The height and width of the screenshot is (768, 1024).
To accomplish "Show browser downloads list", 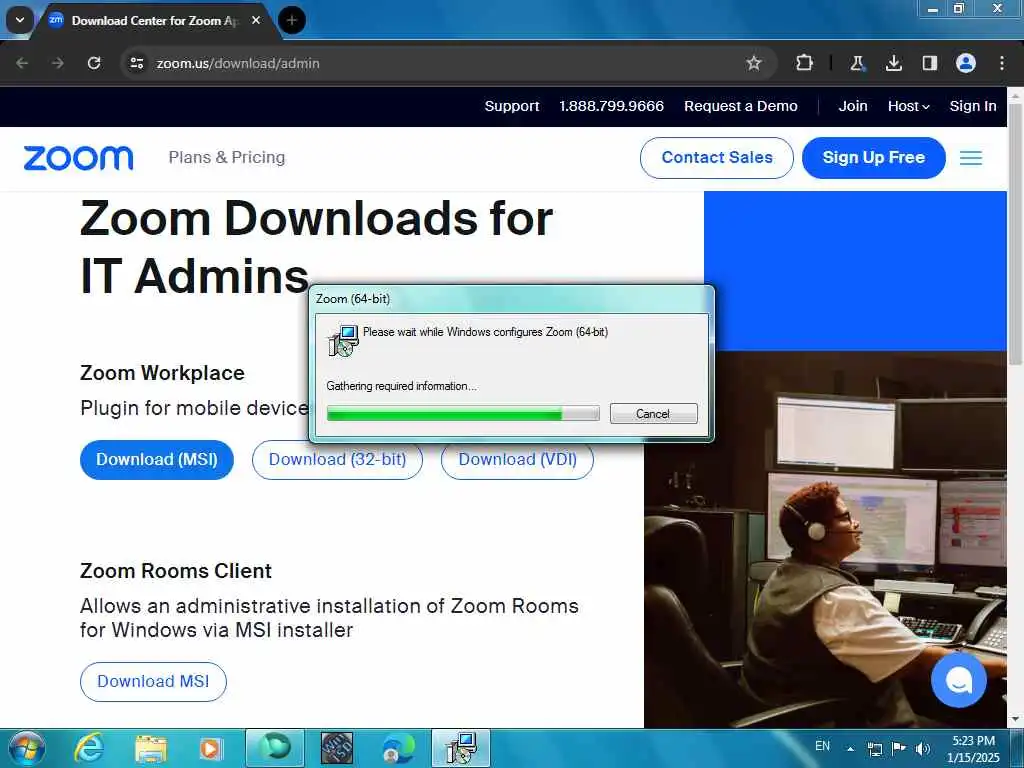I will coord(893,63).
